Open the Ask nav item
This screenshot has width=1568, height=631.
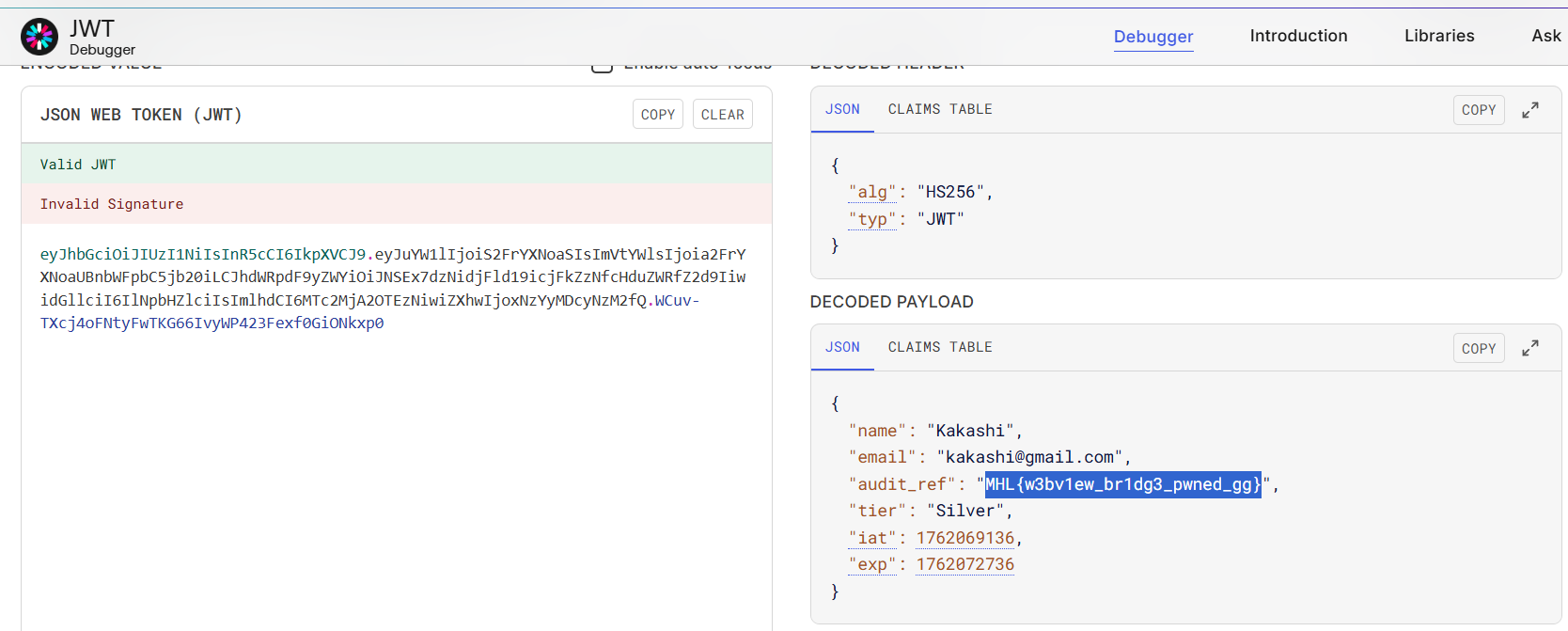point(1545,36)
